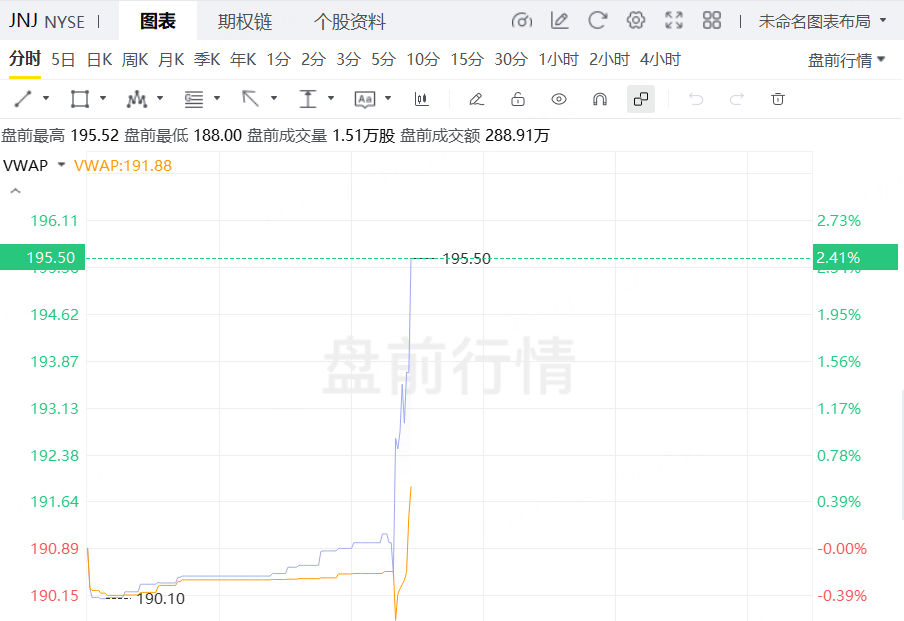
Task: Click the eraser drawing tool
Action: tap(476, 99)
